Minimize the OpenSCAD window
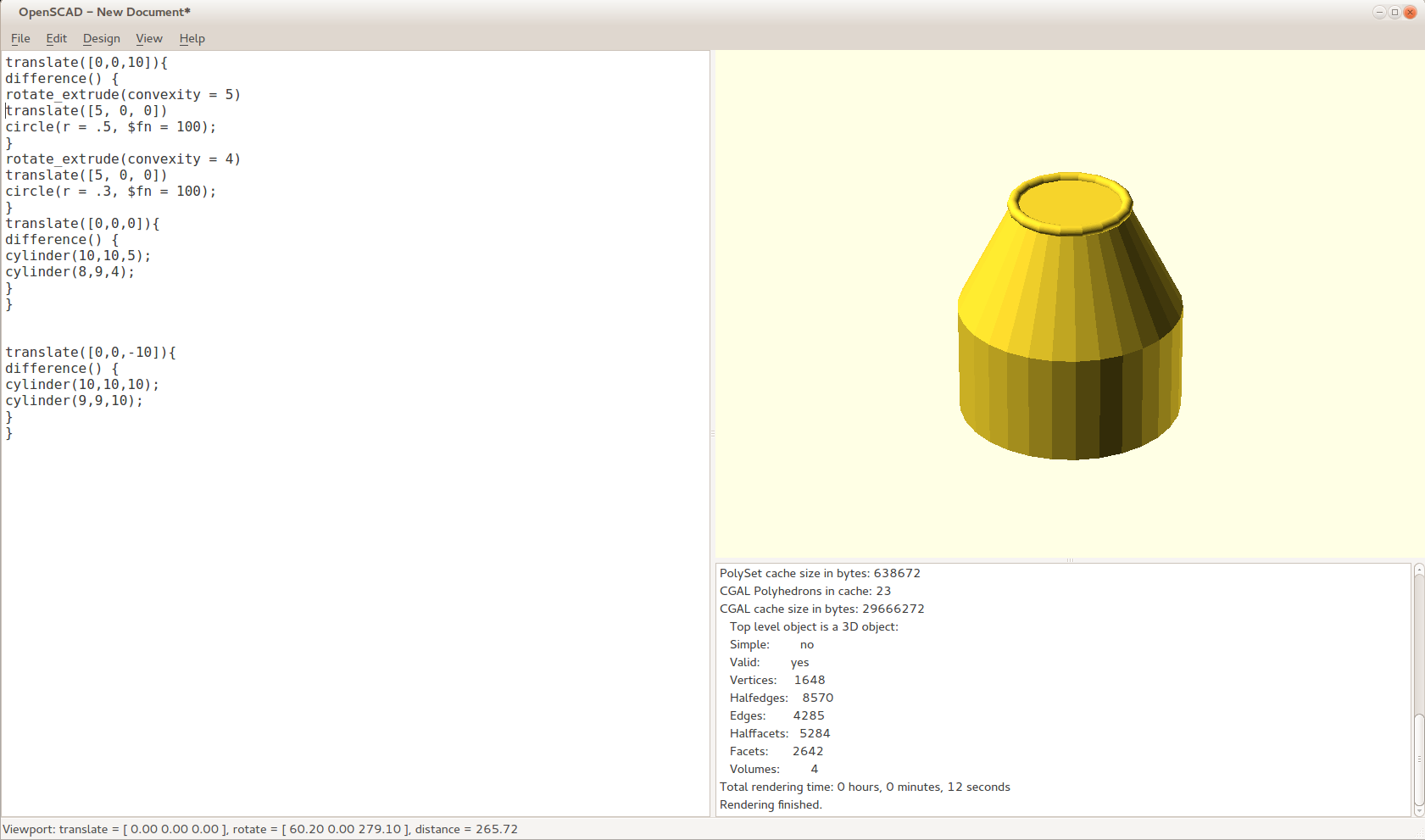Screen dimensions: 1425x840 coord(1379,12)
